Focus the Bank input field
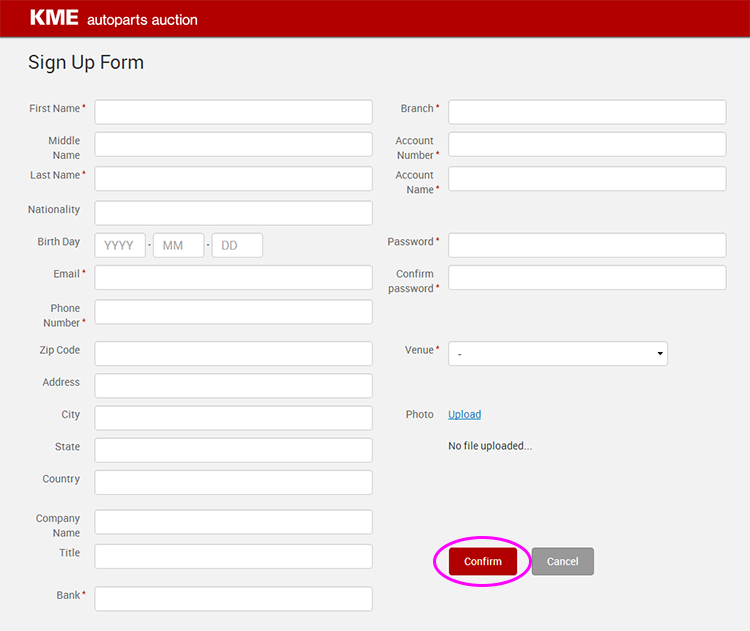This screenshot has height=631, width=750. coord(233,599)
